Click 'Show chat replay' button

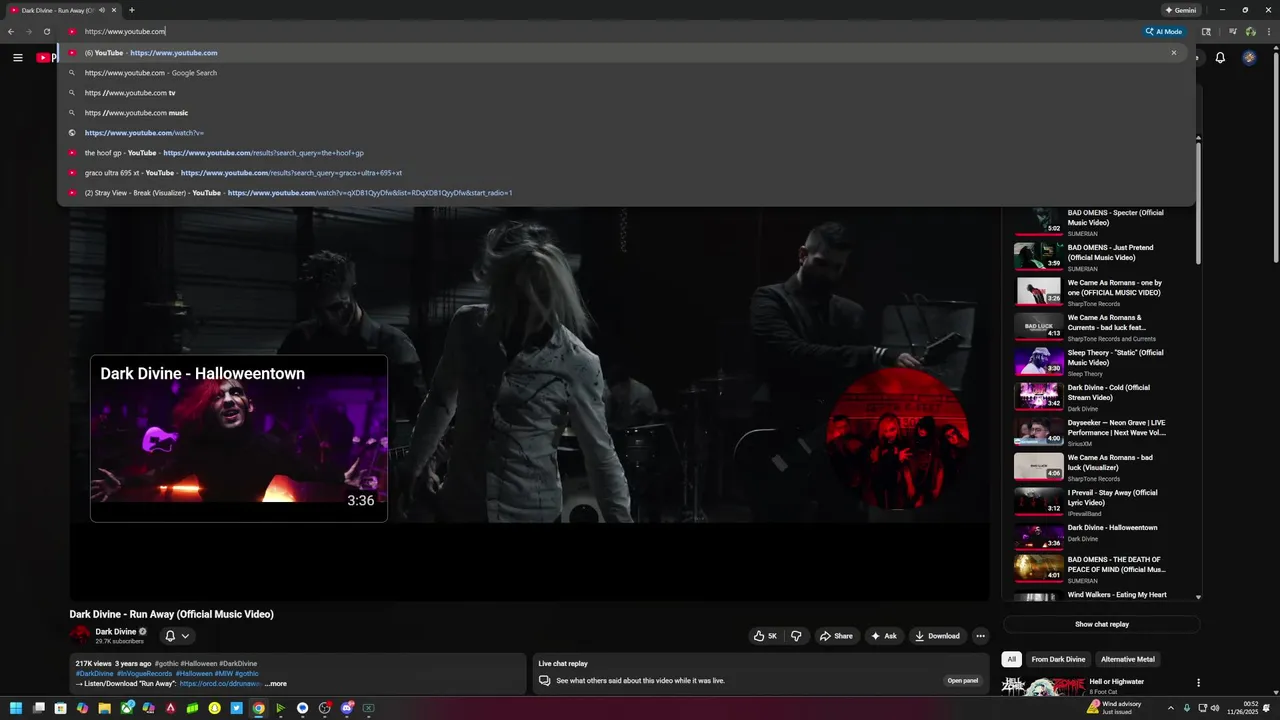coord(1102,624)
